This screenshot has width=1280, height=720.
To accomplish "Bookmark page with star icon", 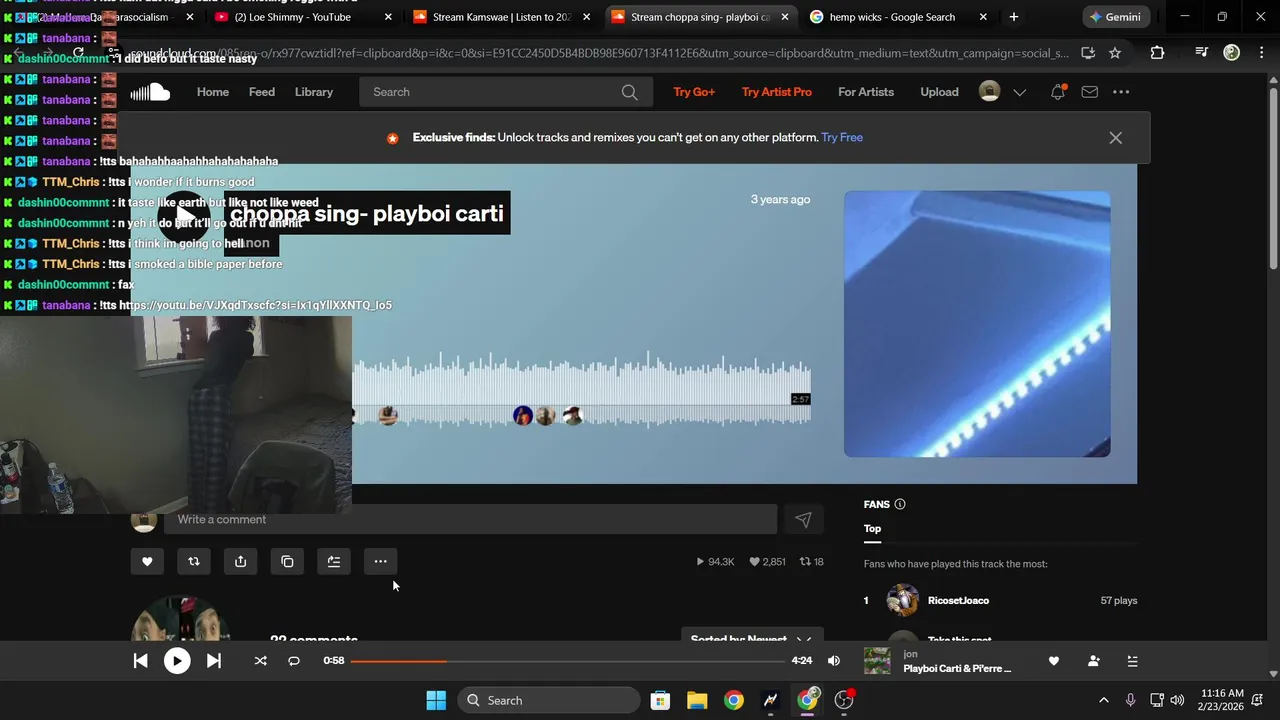I will click(x=1115, y=53).
